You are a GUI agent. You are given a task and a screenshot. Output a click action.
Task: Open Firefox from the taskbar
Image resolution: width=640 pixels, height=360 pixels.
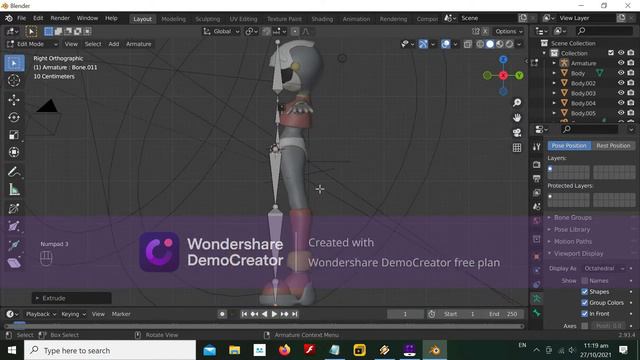pyautogui.click(x=284, y=350)
